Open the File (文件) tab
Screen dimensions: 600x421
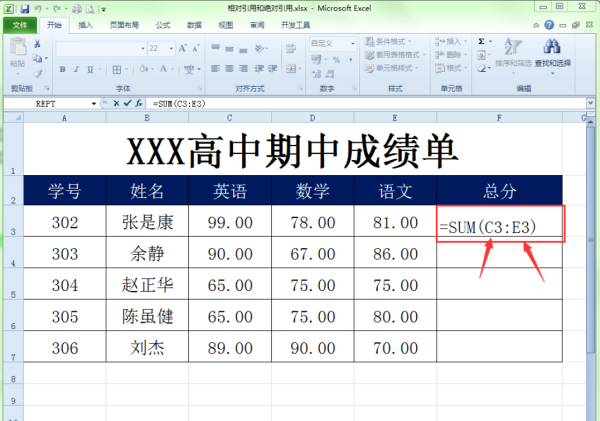[20, 25]
